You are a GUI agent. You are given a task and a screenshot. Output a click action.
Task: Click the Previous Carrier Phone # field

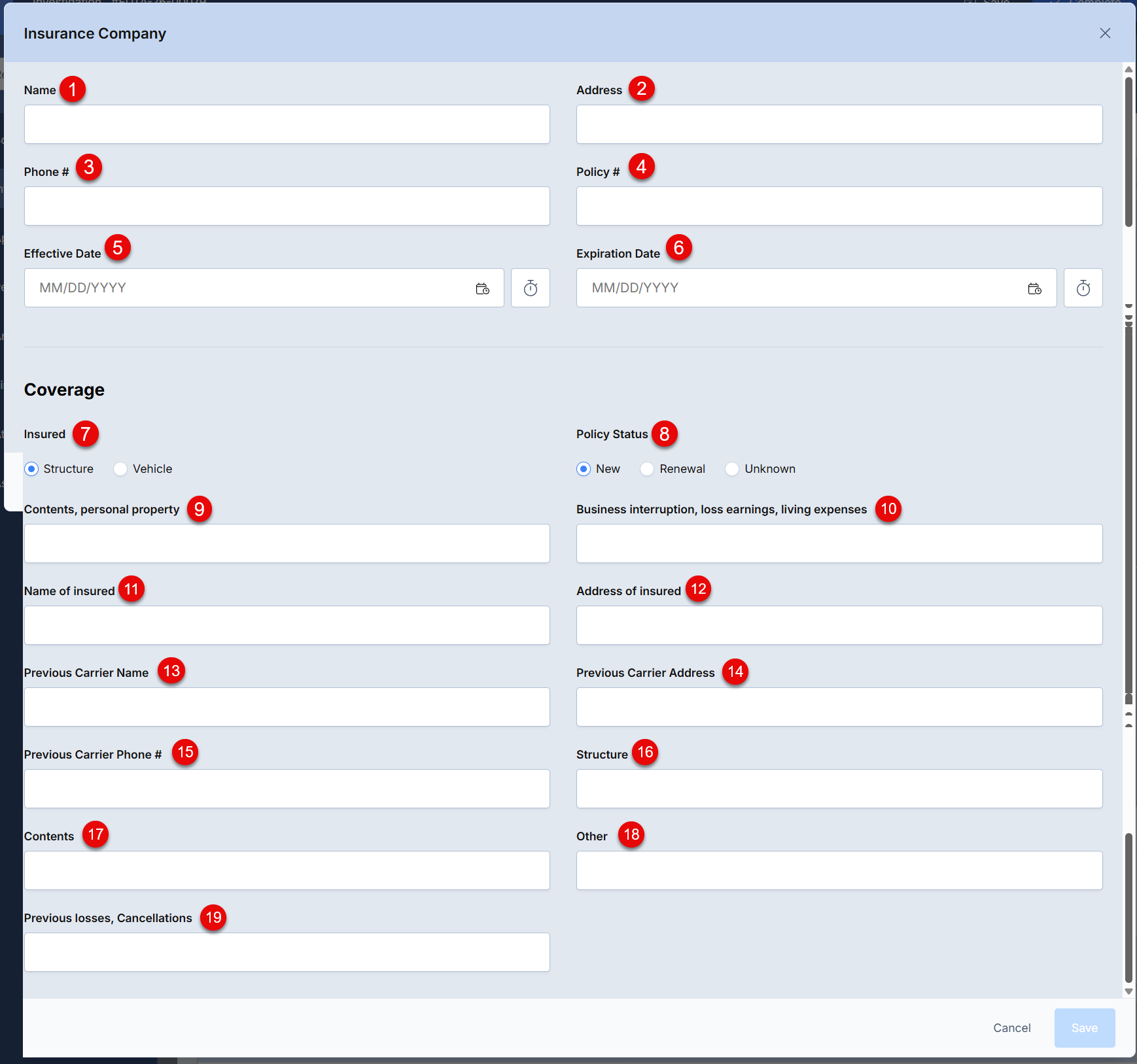[287, 789]
